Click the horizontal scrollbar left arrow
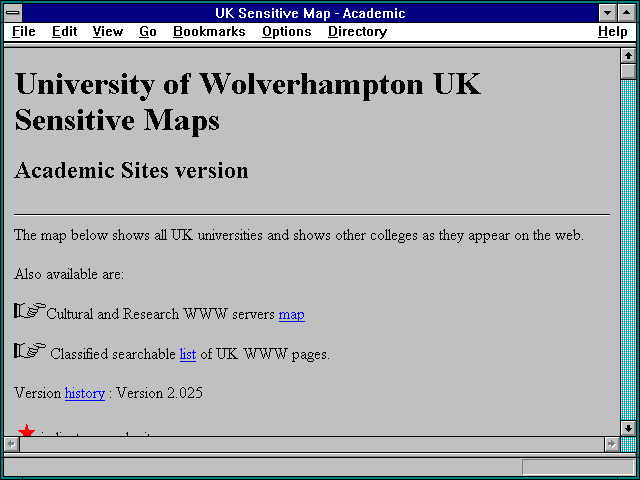This screenshot has width=640, height=480. click(x=12, y=444)
